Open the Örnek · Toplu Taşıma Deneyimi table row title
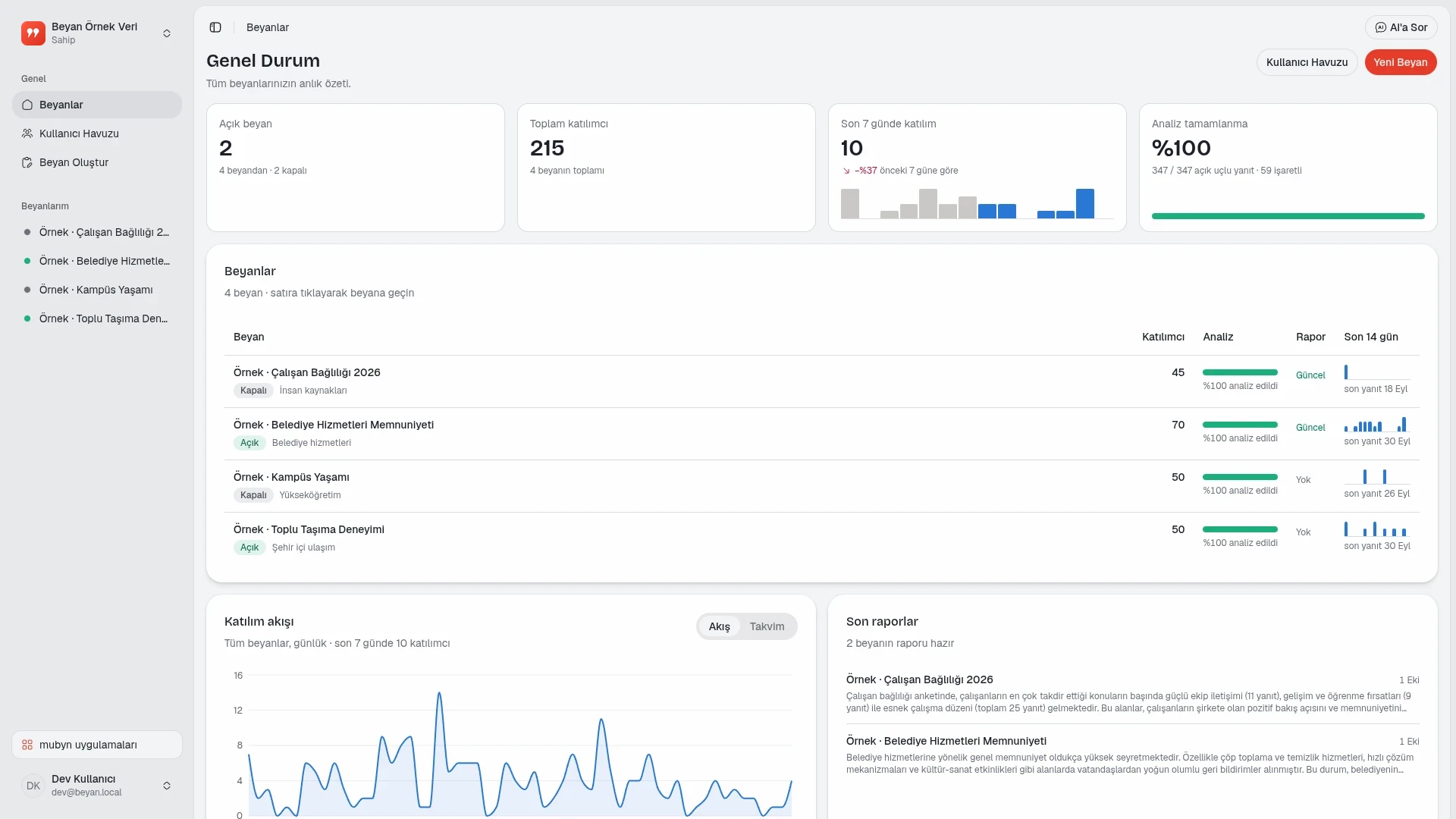 pyautogui.click(x=309, y=529)
